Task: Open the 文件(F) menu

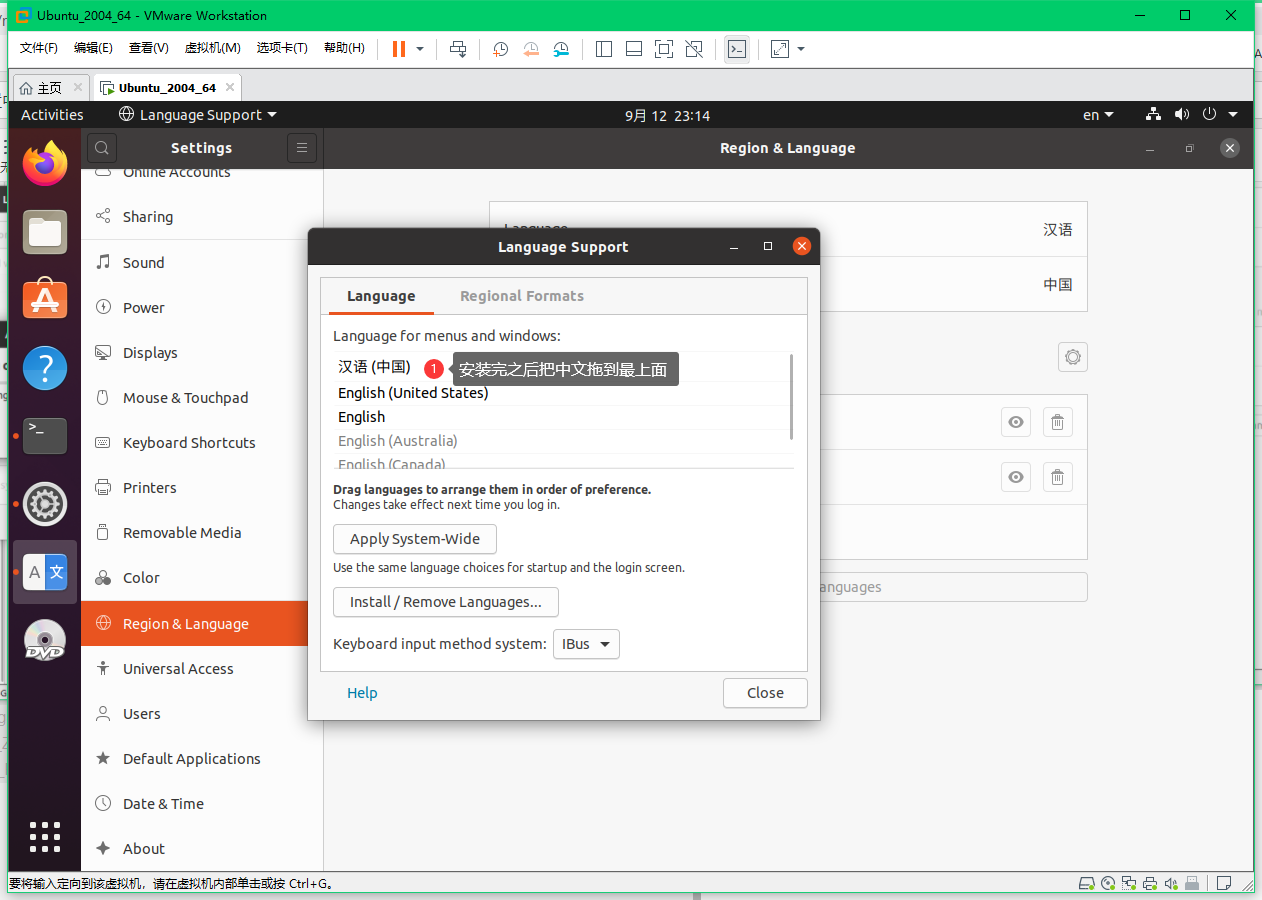Action: (39, 48)
